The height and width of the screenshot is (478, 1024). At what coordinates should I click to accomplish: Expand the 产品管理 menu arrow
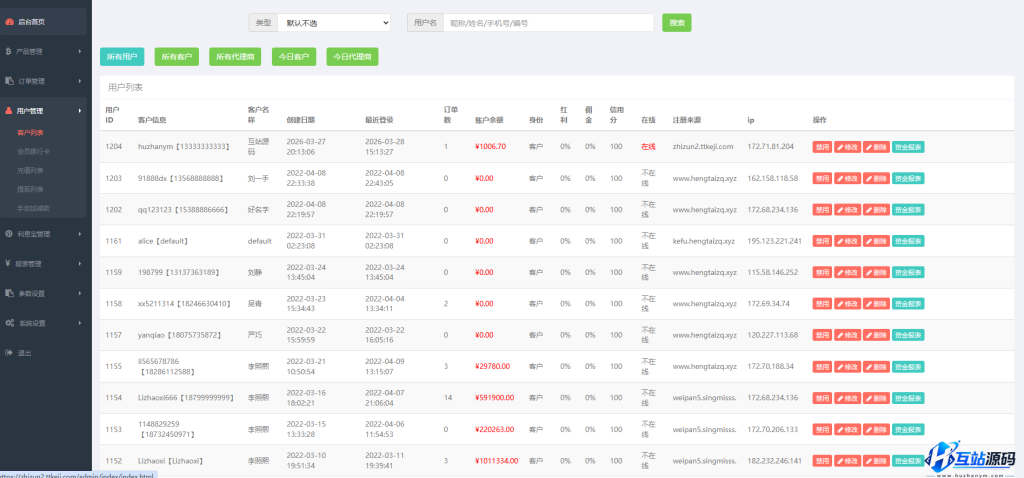point(80,51)
